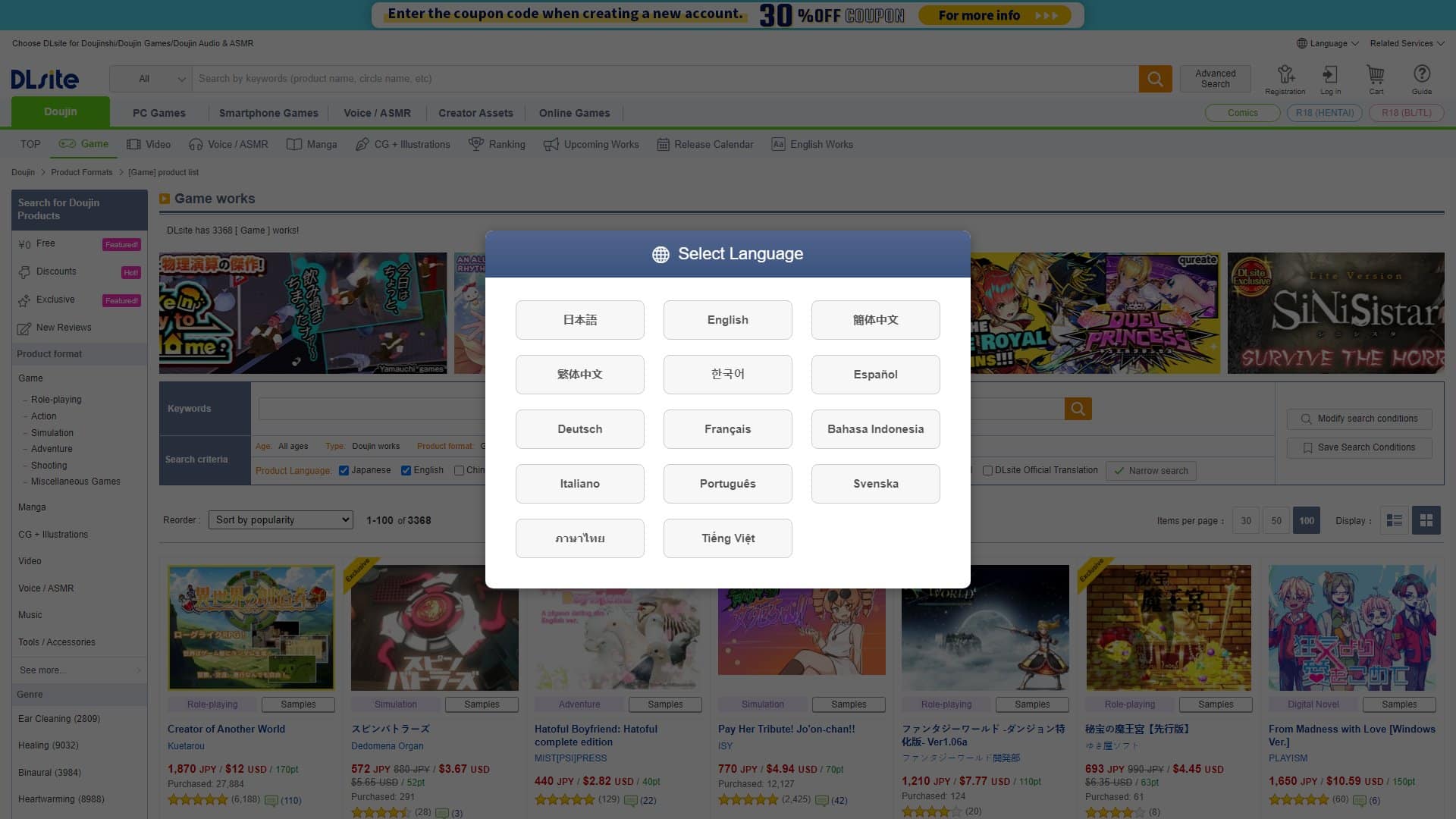Click the Exclusive icon in sidebar
The image size is (1456, 819).
click(24, 300)
